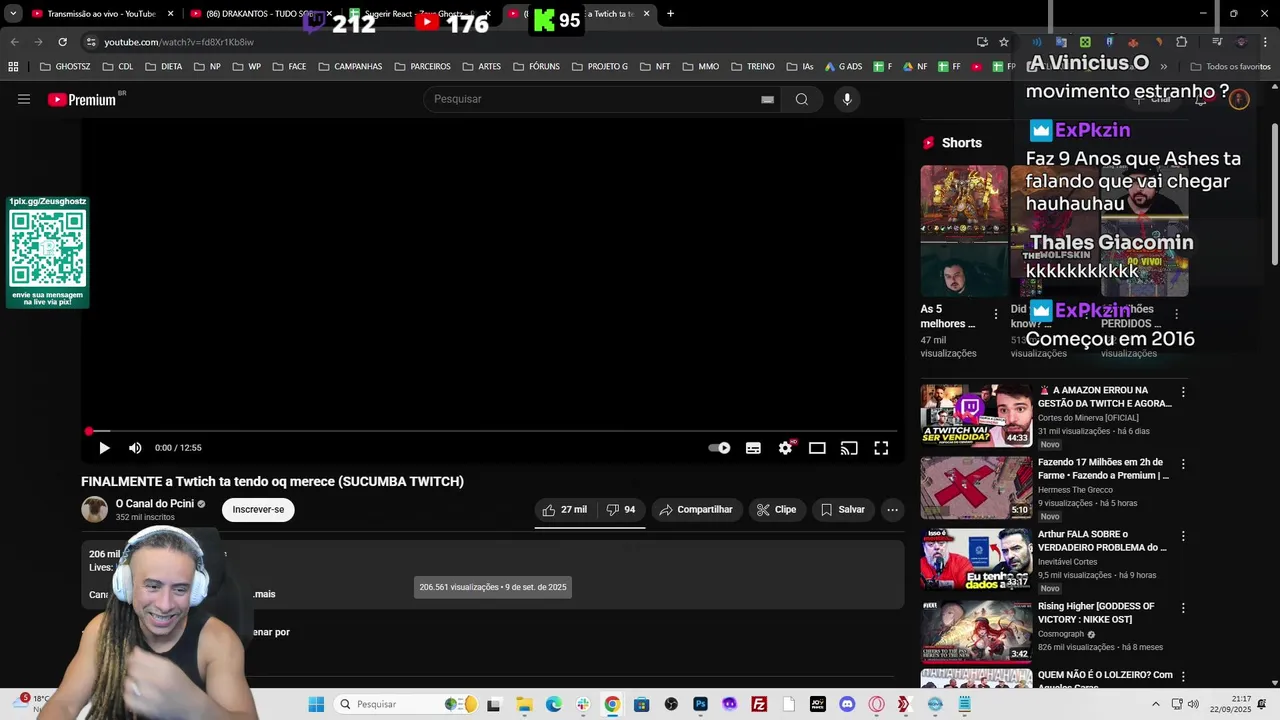Open the YouTube hamburger guide menu
This screenshot has height=720, width=1280.
coord(24,99)
